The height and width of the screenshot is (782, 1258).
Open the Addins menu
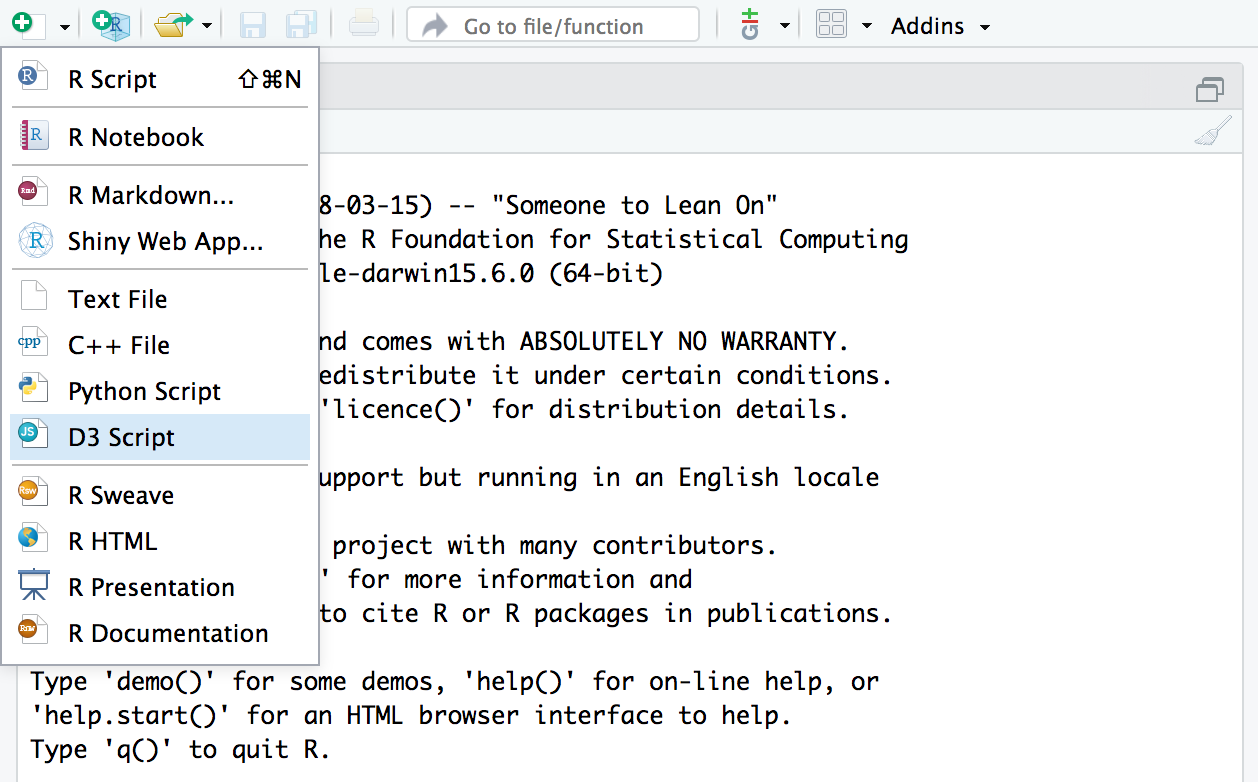(939, 26)
